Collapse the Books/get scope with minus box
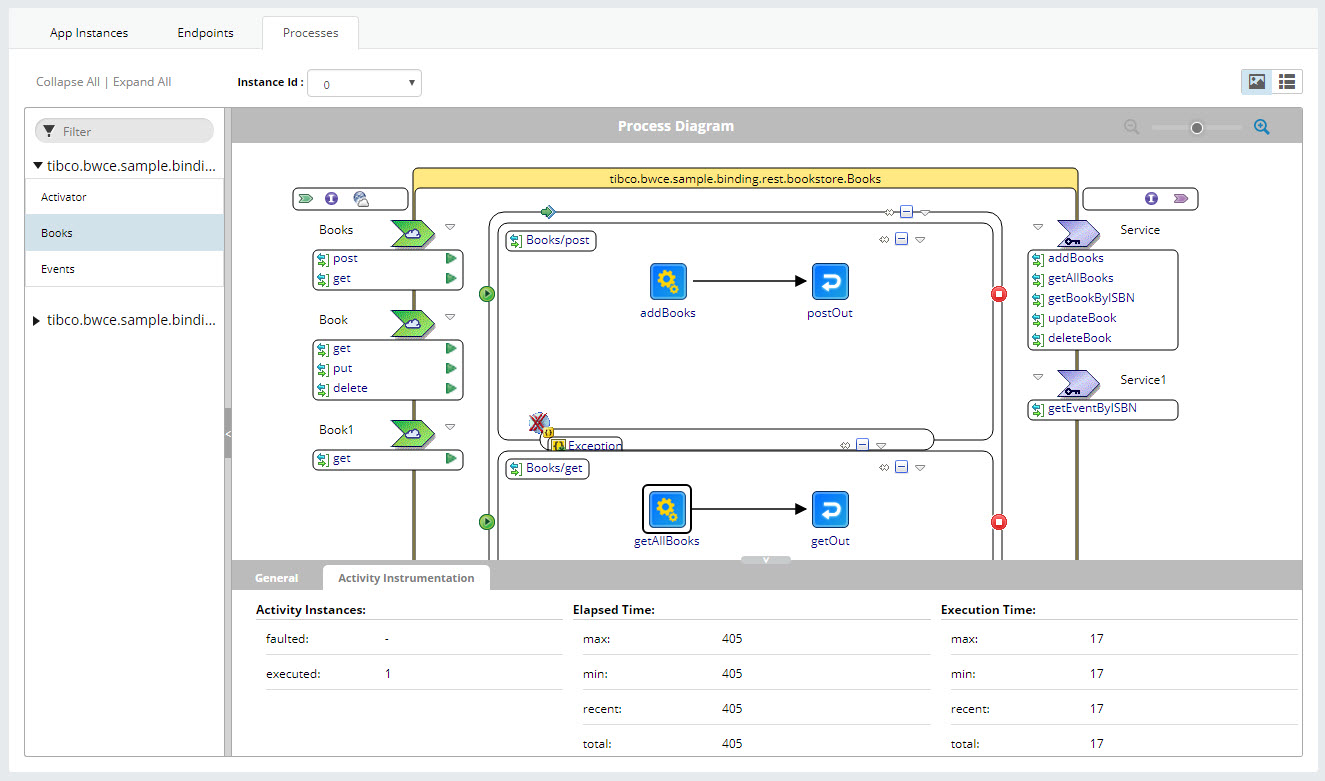This screenshot has width=1325, height=781. [901, 467]
